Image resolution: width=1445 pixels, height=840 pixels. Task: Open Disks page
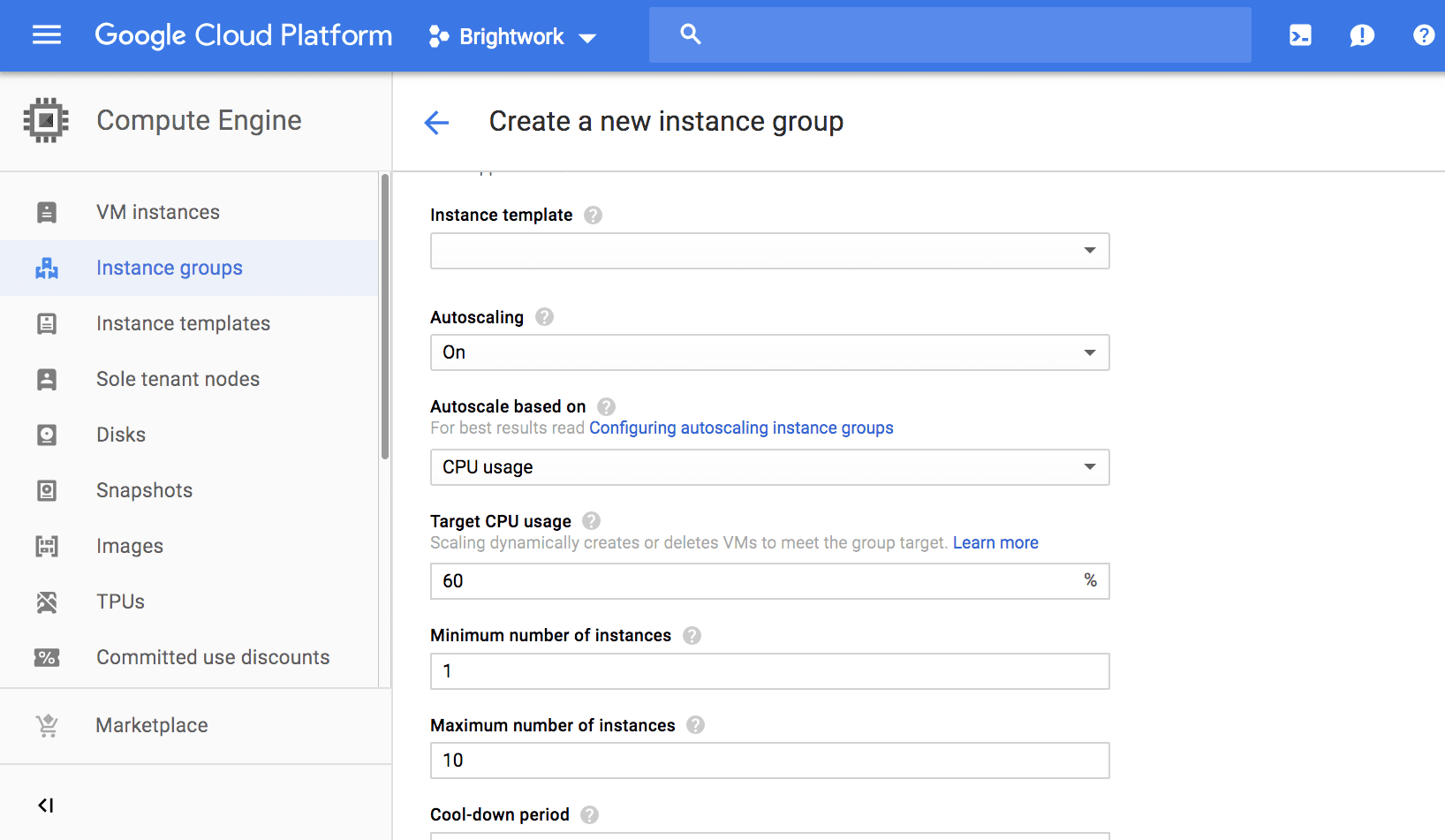pyautogui.click(x=189, y=435)
